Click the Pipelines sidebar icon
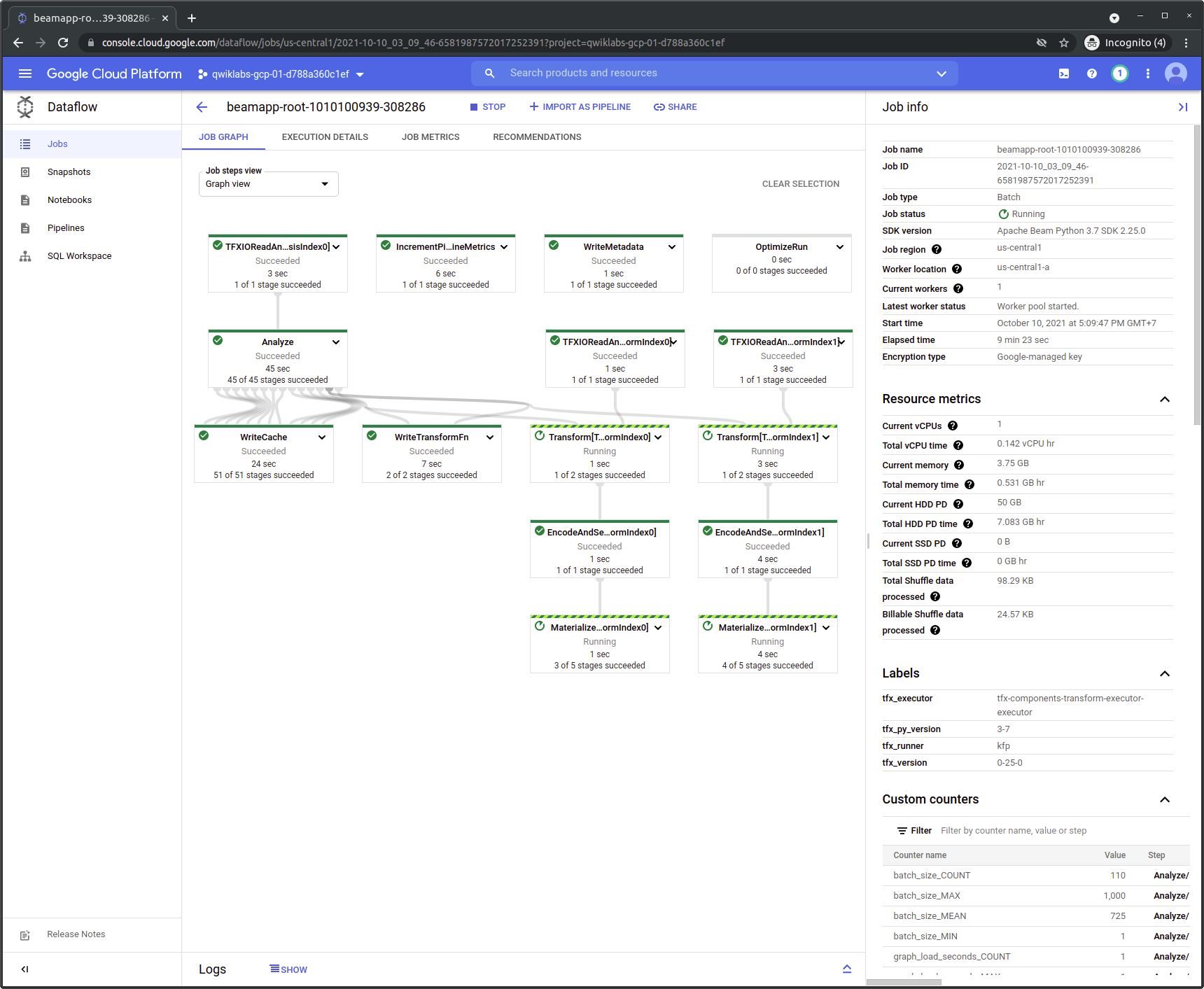The image size is (1204, 989). [25, 228]
